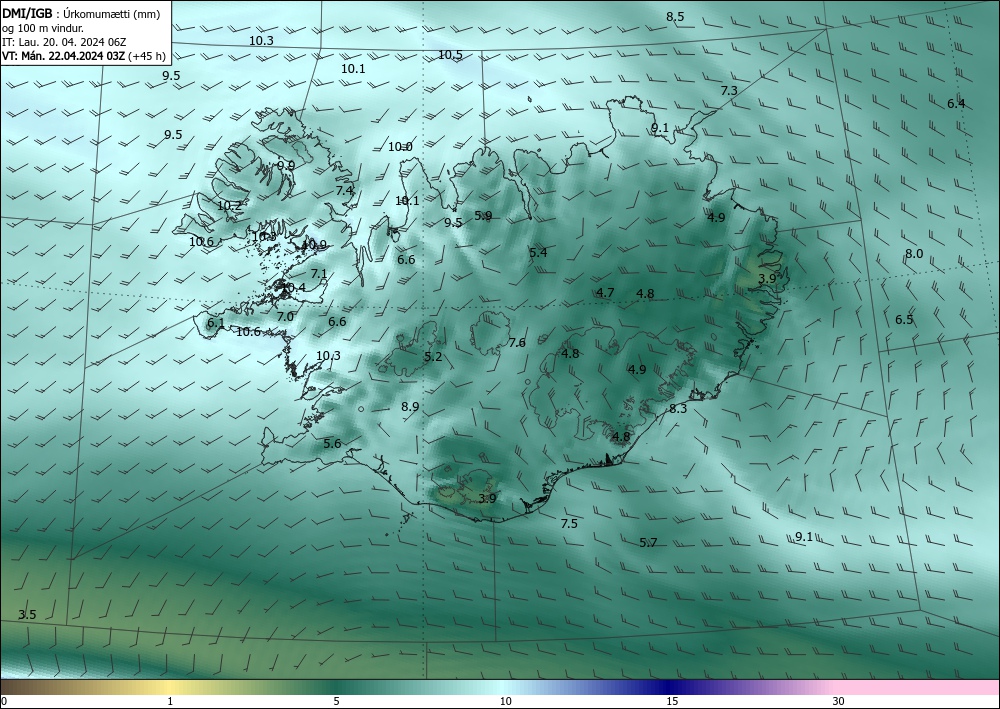The image size is (1000, 709).
Task: Click the value 5.4 on the map
Action: (x=538, y=253)
